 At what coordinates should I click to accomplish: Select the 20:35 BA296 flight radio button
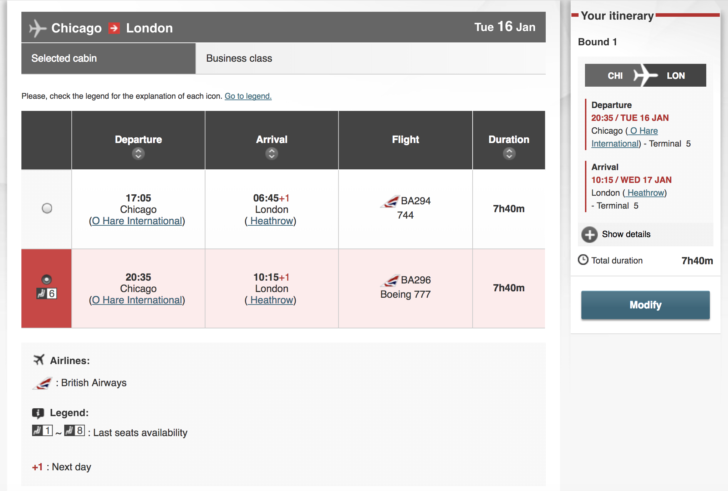coord(46,279)
